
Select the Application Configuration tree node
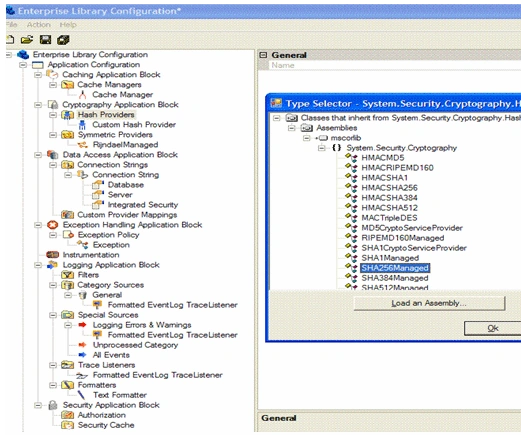(94, 65)
